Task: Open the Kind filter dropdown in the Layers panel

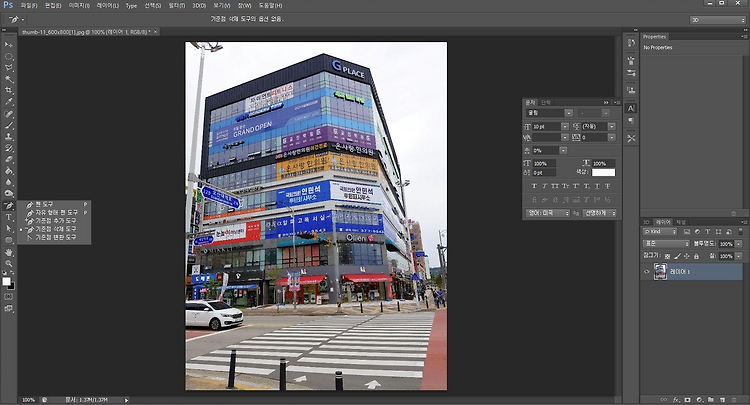Action: 660,231
